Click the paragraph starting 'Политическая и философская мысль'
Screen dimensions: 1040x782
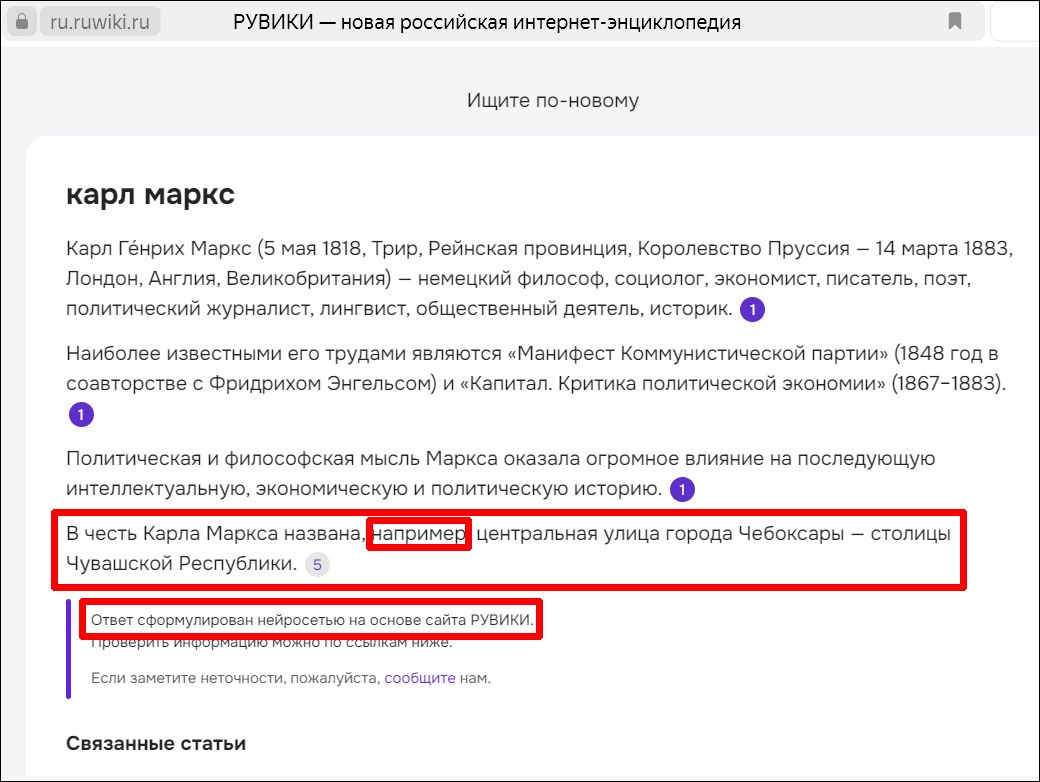(501, 474)
